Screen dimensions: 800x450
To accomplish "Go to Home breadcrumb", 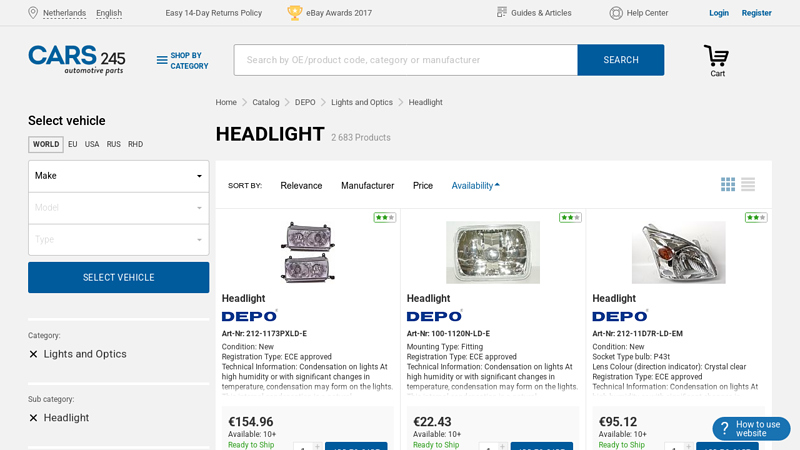I will 226,102.
